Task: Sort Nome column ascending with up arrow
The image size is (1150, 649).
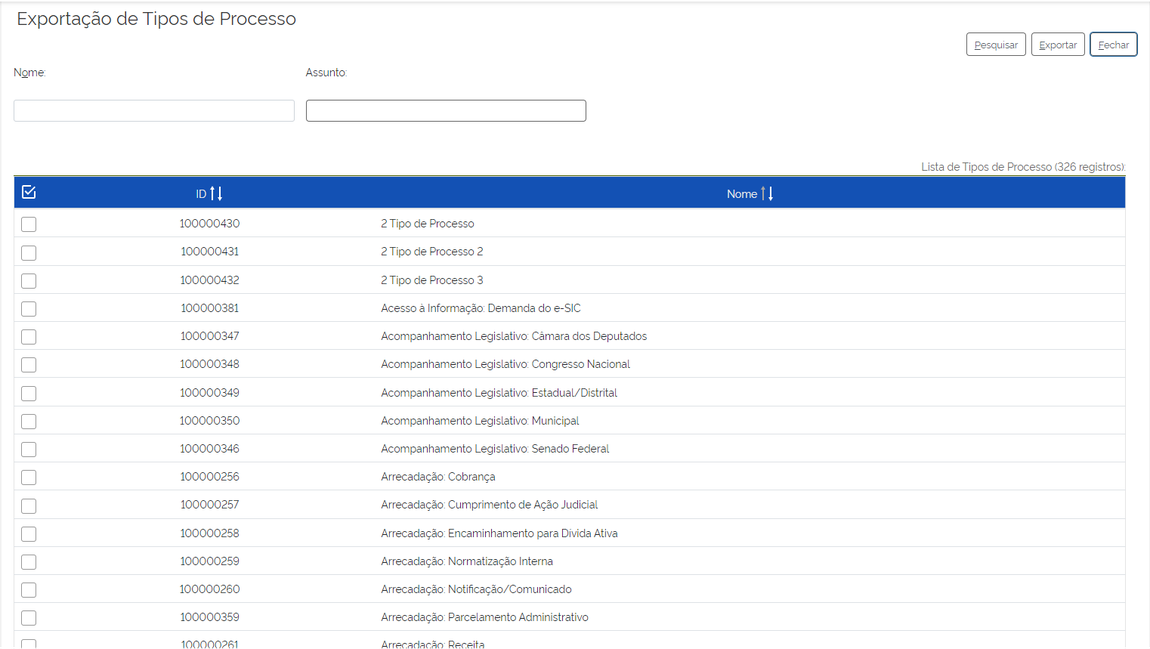Action: (x=764, y=193)
